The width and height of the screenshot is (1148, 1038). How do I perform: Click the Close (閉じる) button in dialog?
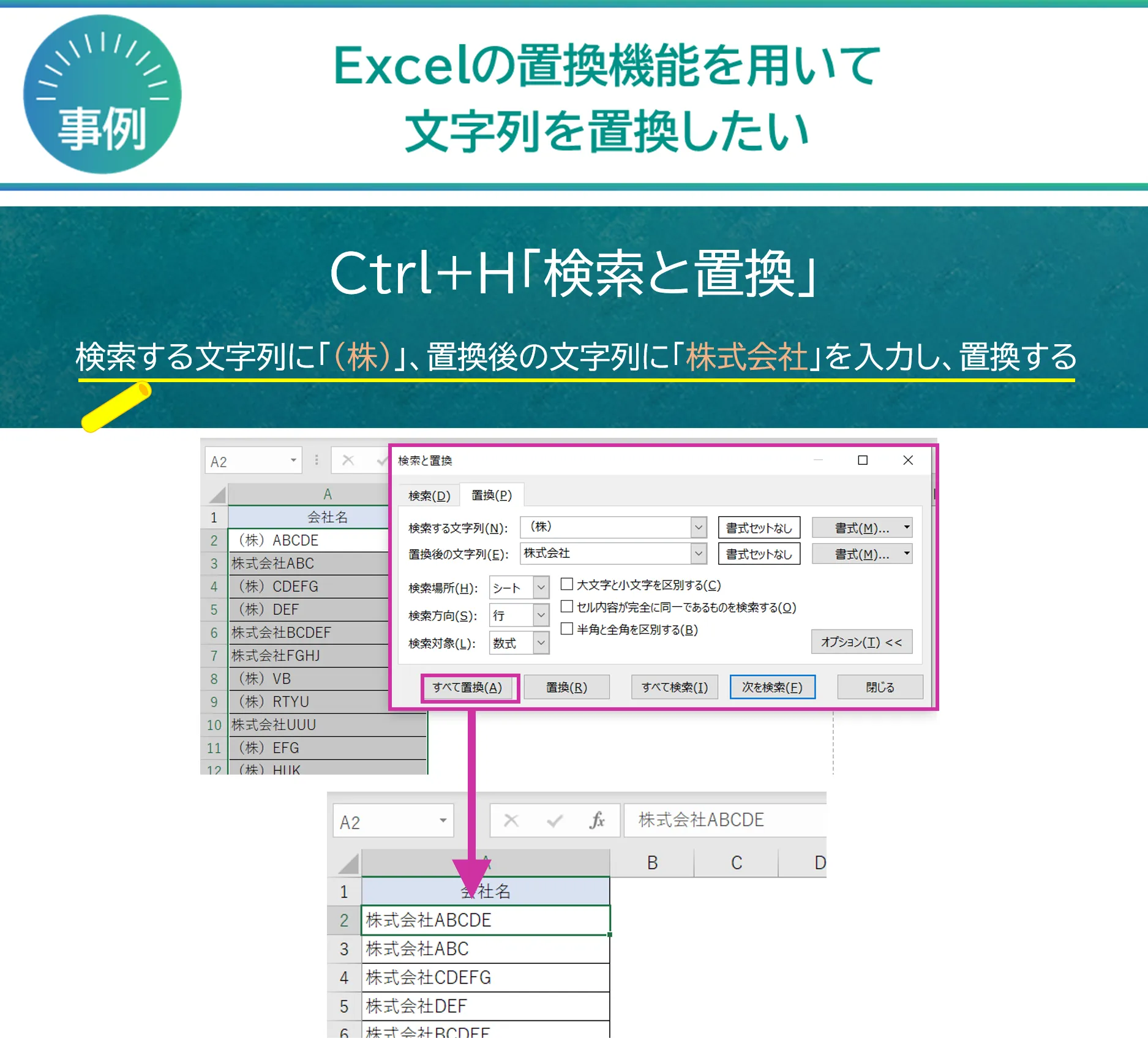880,687
